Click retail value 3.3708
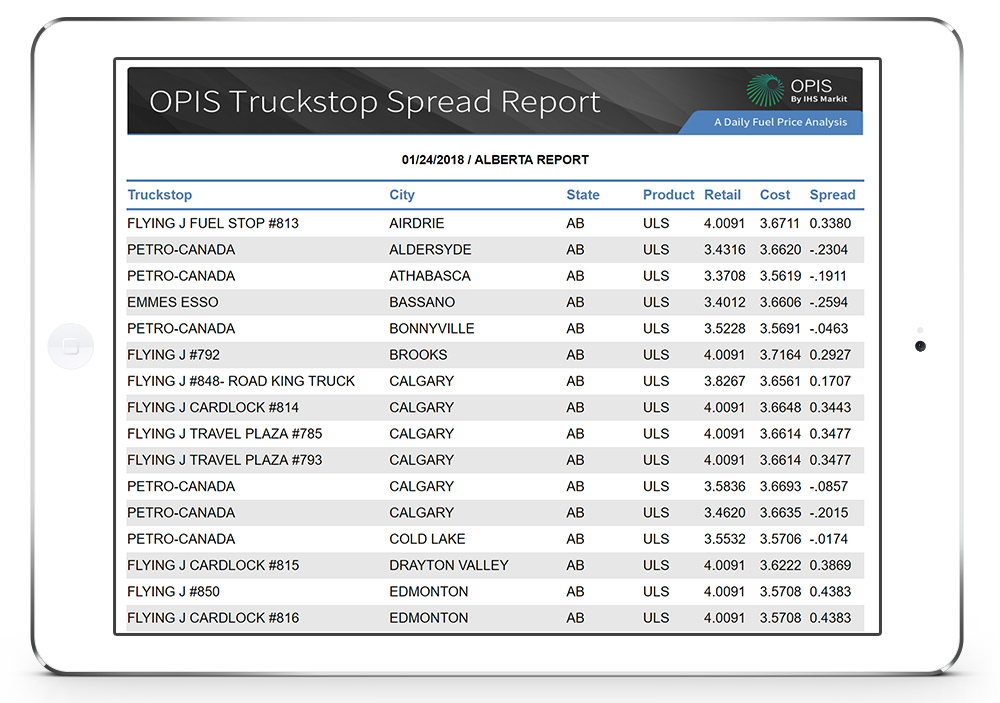The width and height of the screenshot is (1000, 703). coord(724,276)
